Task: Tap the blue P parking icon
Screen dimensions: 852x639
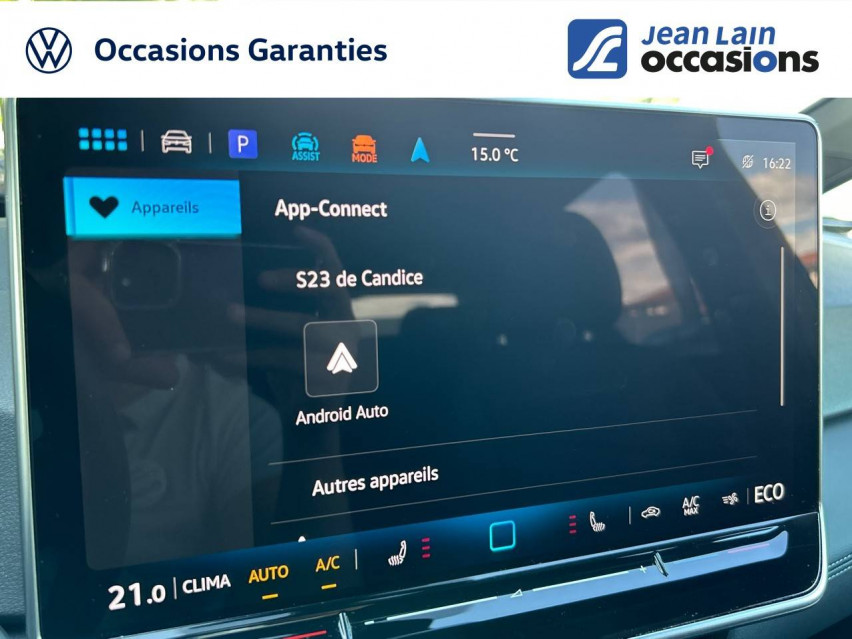Action: point(243,144)
